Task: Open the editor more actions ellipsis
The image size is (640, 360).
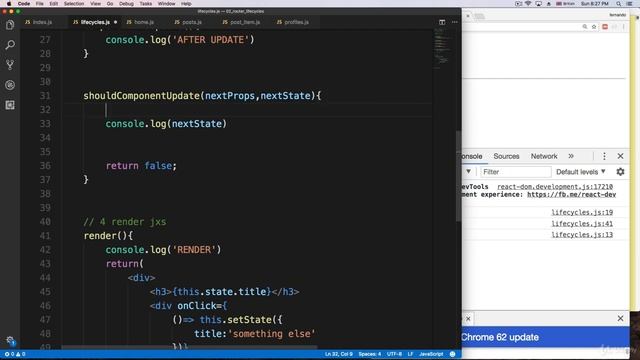Action: click(x=455, y=22)
